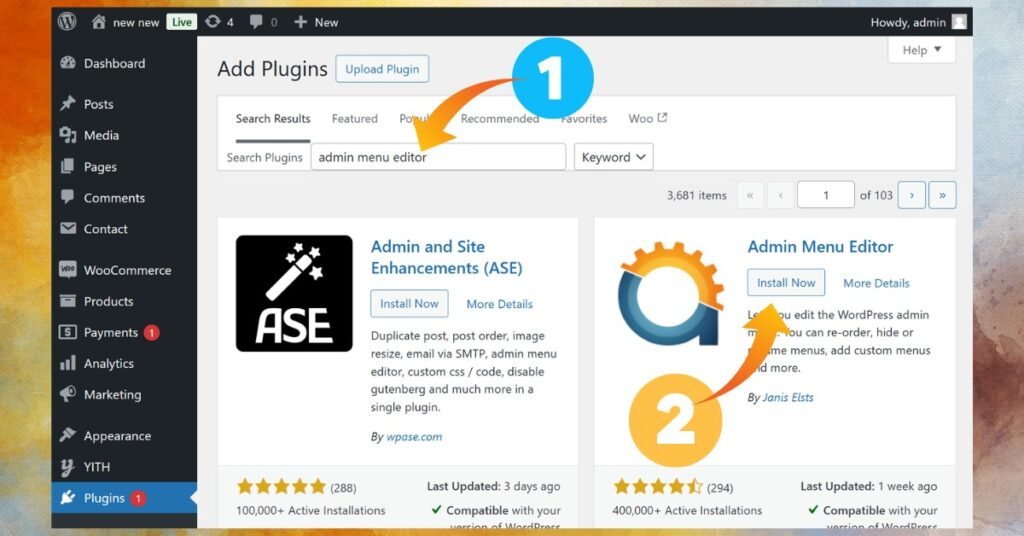Open the Janis Elsts author link

coord(788,398)
